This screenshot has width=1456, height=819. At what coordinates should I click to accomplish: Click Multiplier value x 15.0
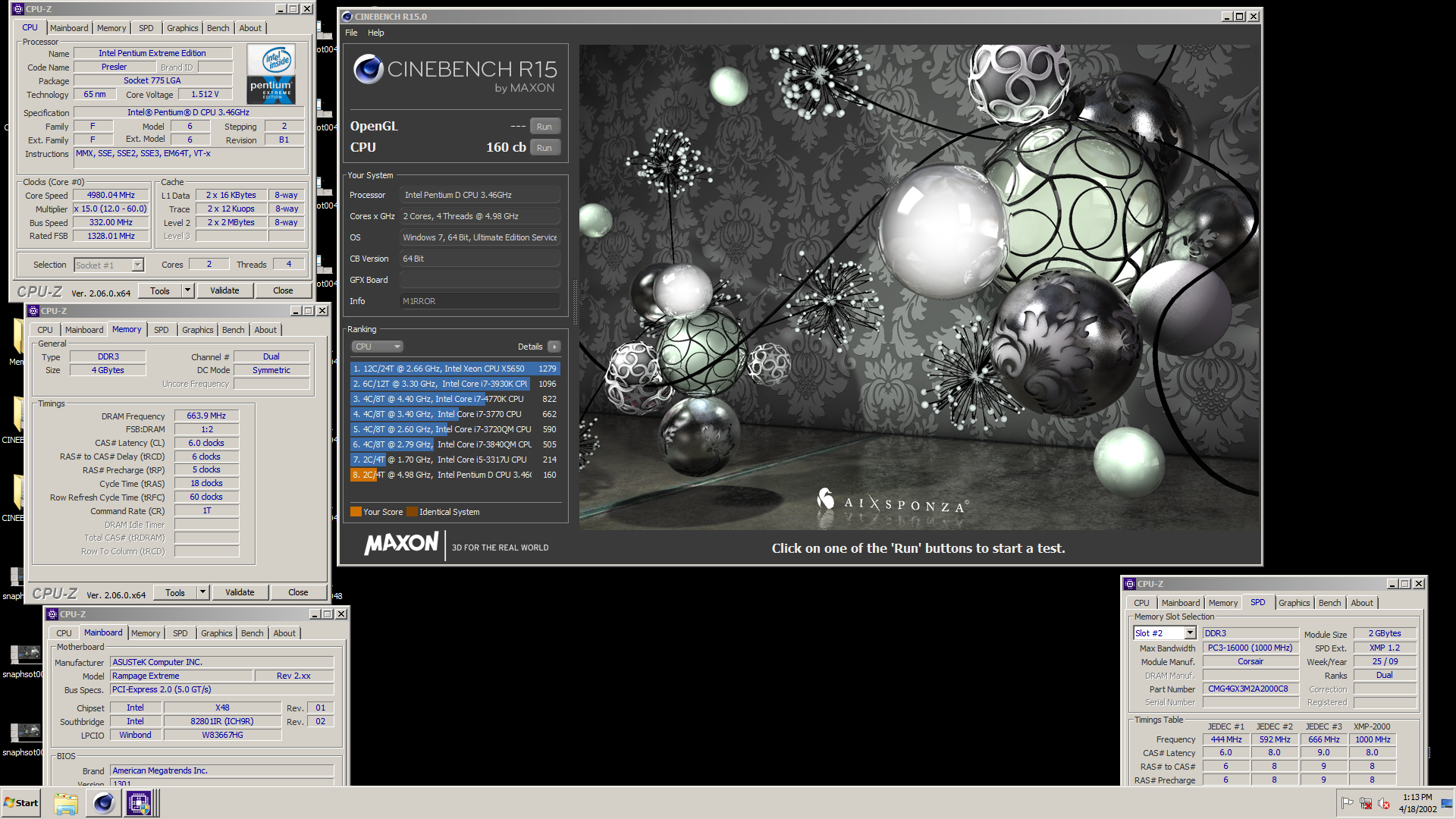pos(111,209)
